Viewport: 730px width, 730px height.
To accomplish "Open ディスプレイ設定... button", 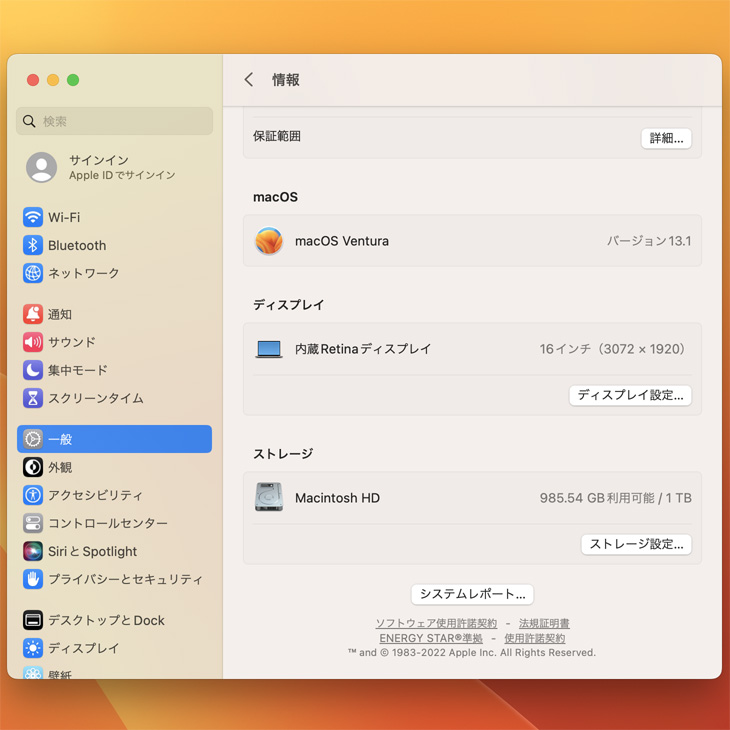I will pos(630,395).
